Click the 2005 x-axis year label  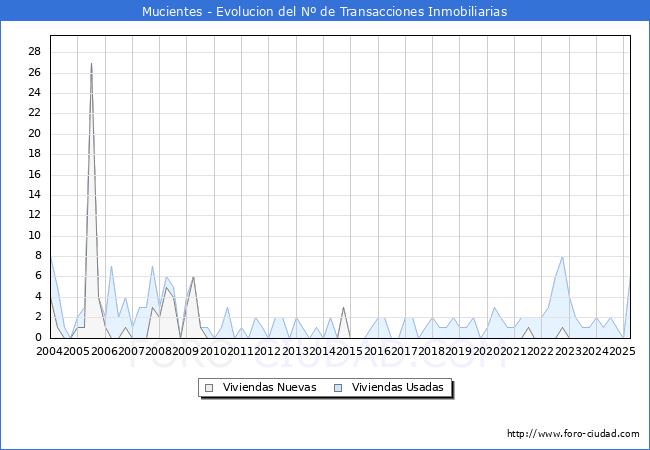point(77,351)
